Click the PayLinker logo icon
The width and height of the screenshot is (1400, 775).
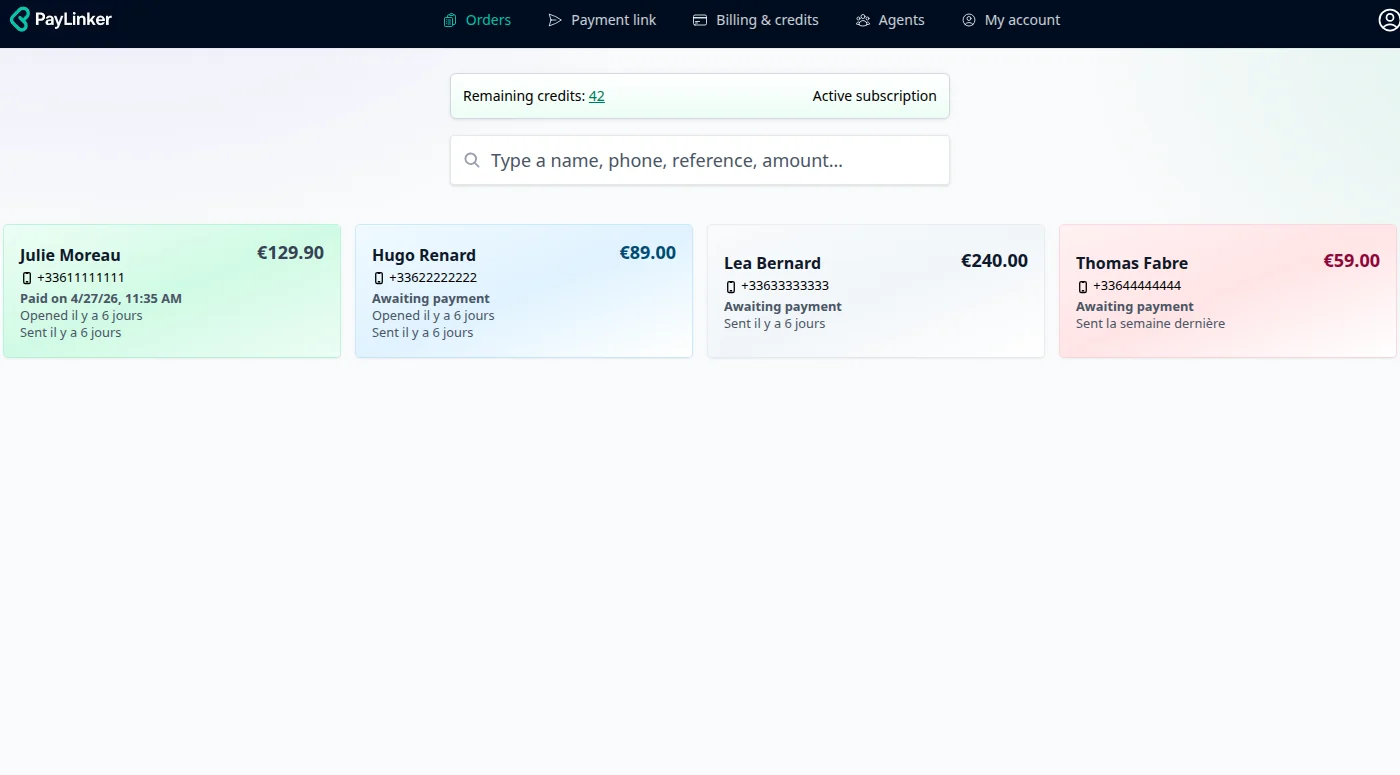coord(20,19)
